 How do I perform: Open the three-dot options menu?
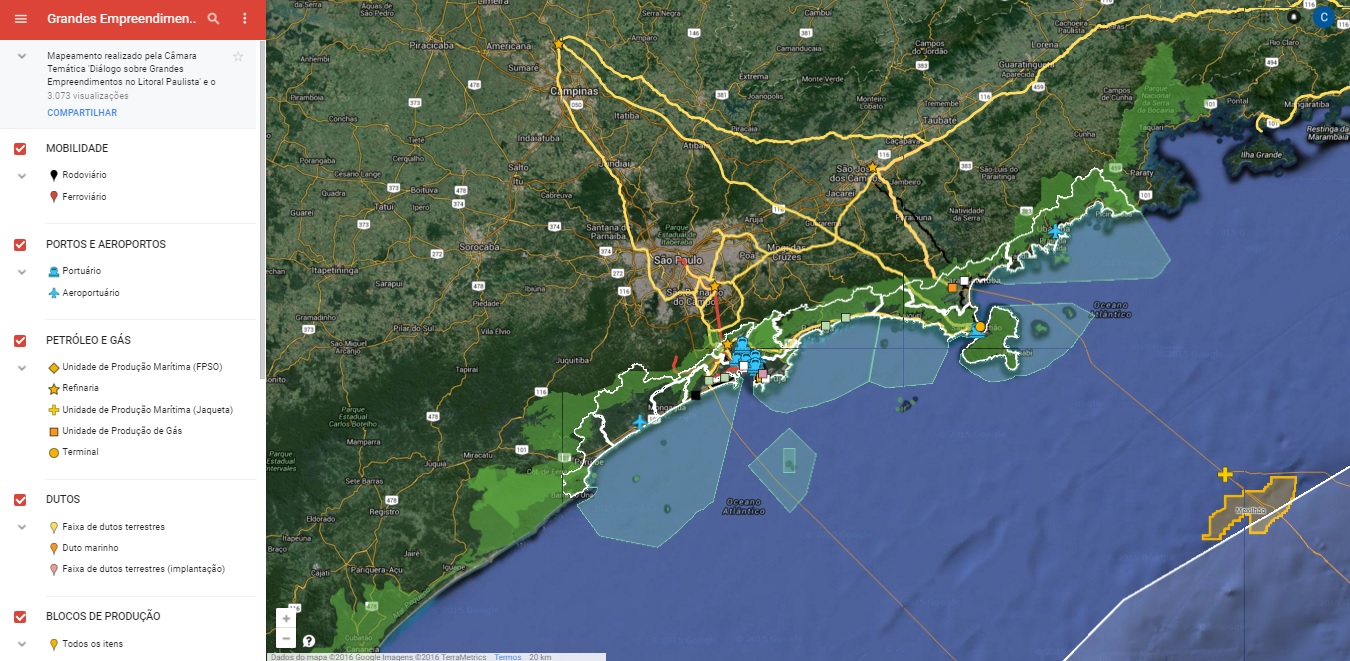243,18
